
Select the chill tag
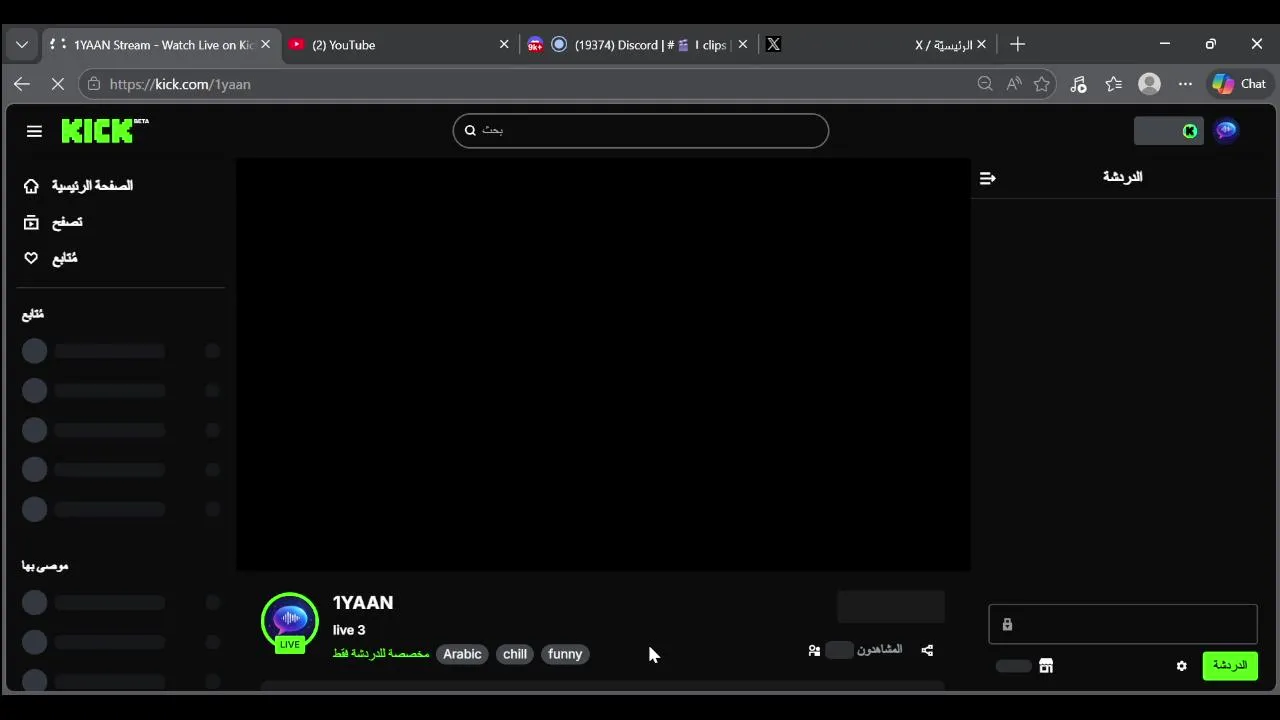pyautogui.click(x=515, y=654)
